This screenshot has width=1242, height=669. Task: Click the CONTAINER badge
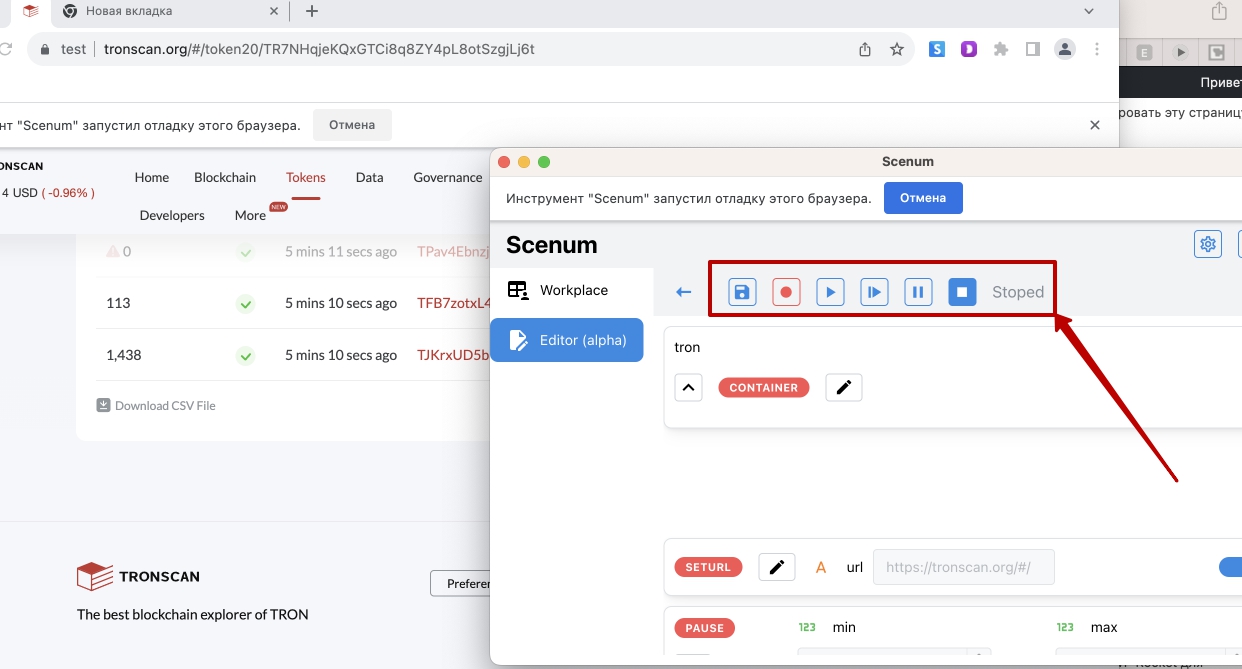coord(764,388)
